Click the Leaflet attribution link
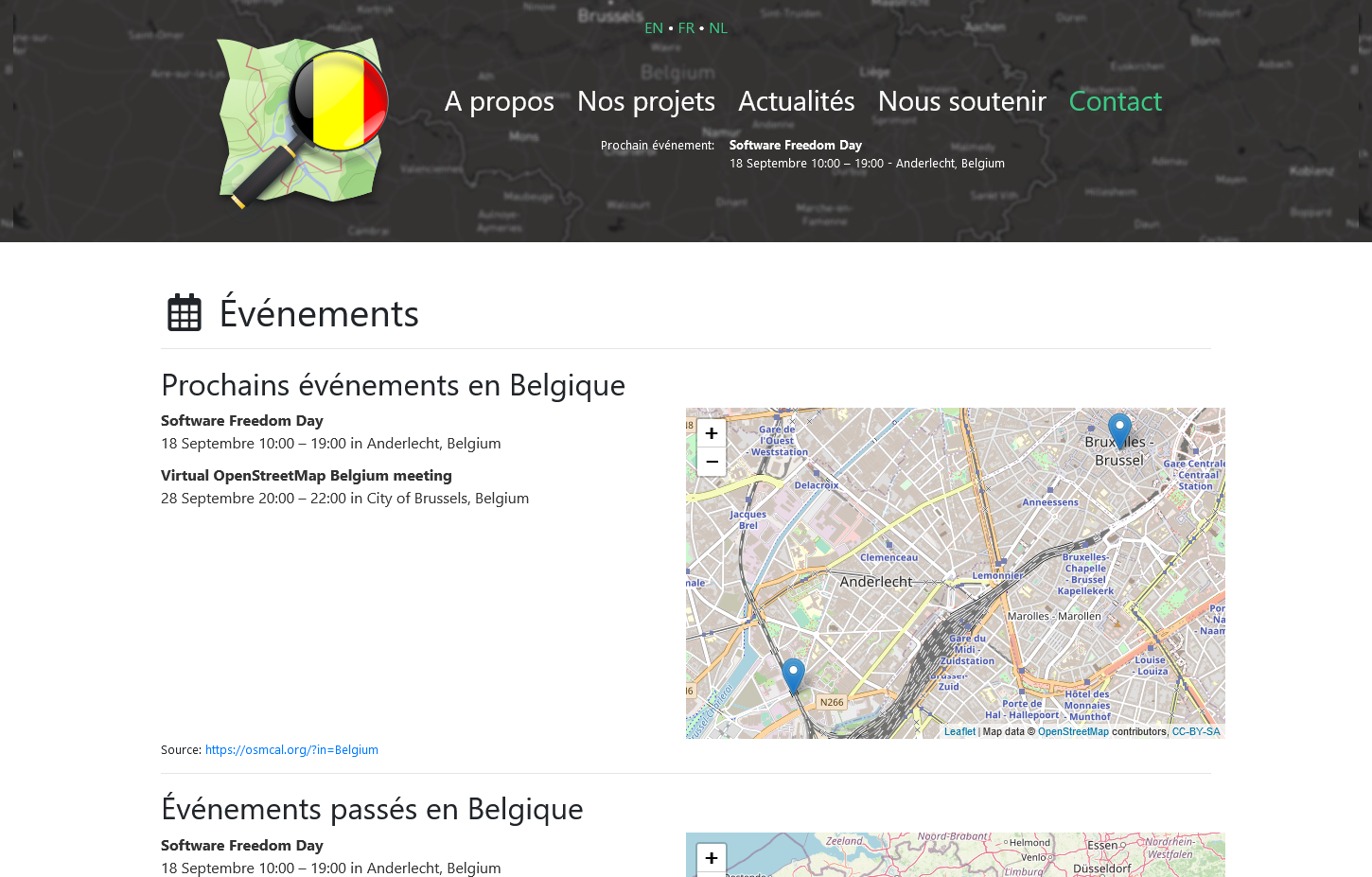 (959, 731)
